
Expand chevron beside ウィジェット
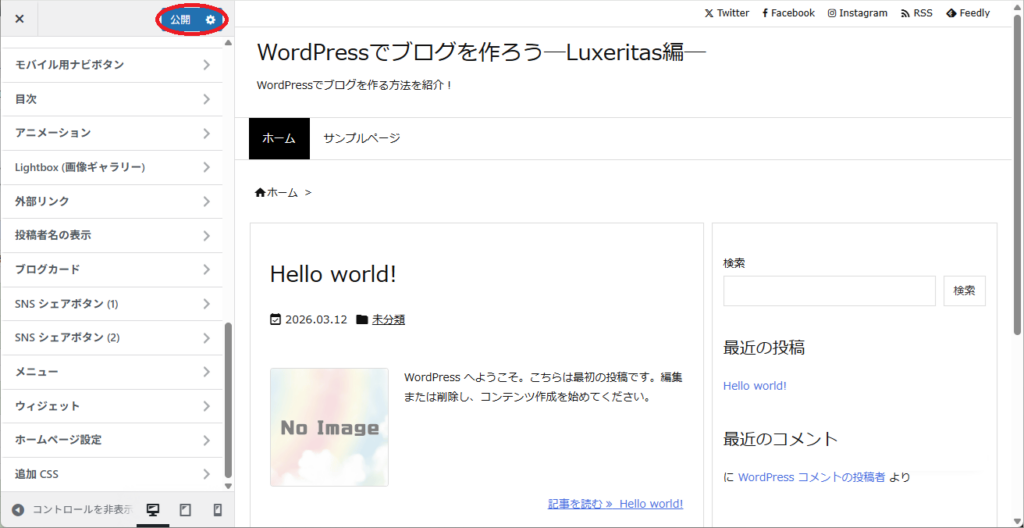point(206,406)
